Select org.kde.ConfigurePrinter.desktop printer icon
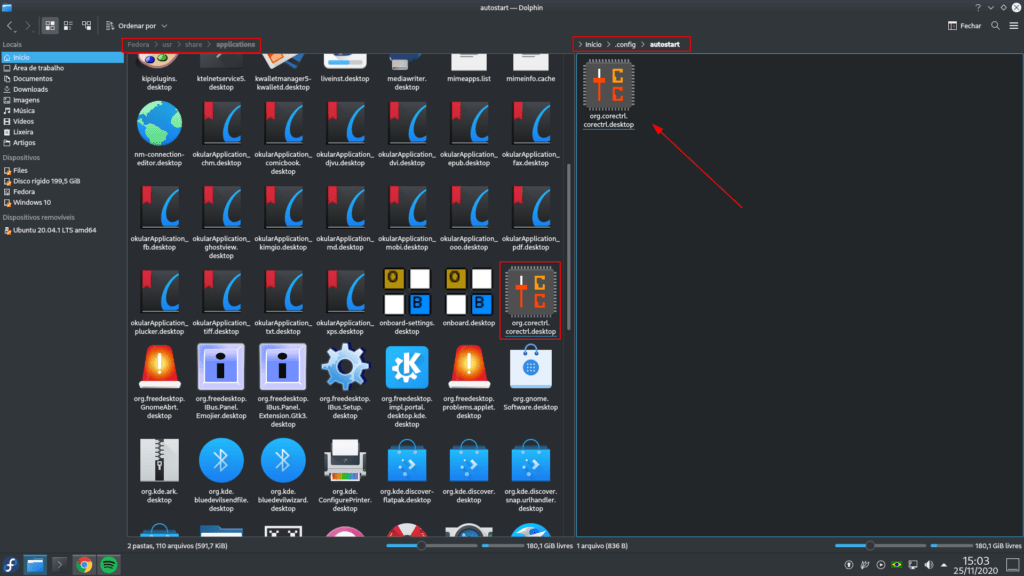1024x576 pixels. [347, 461]
